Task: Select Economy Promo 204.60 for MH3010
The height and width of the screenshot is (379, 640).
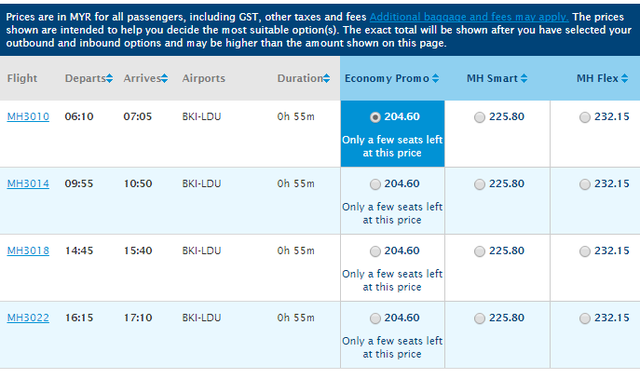Action: (x=375, y=117)
